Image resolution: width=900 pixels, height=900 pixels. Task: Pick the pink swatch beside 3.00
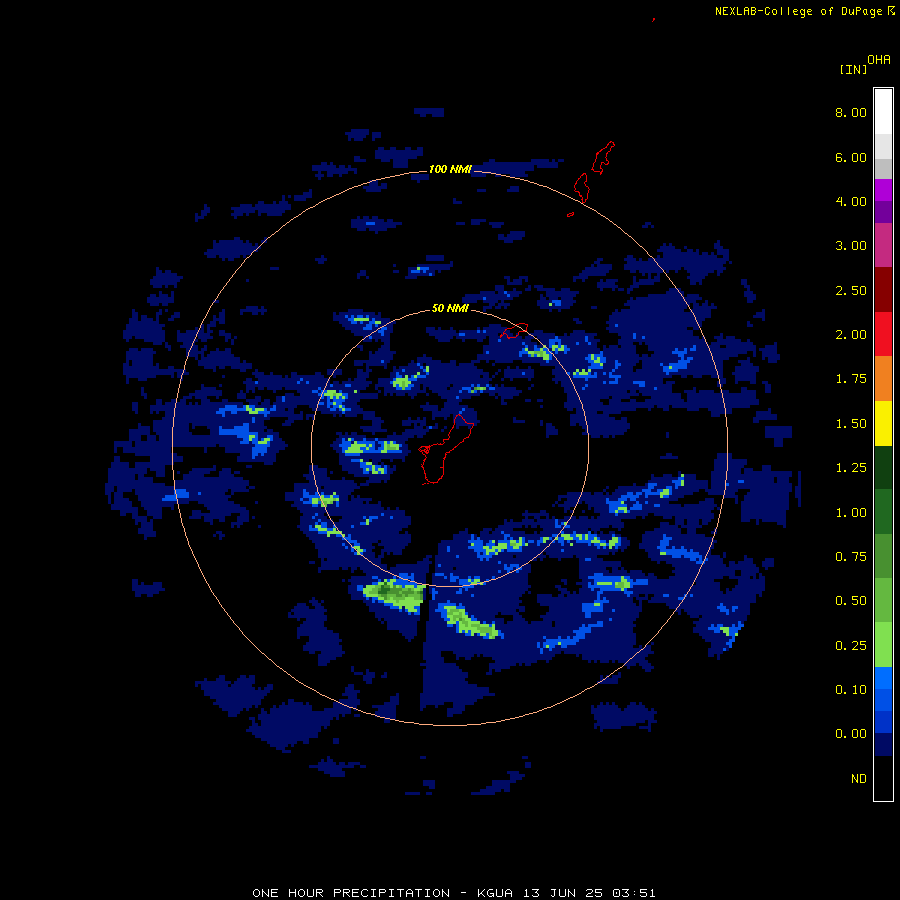[x=883, y=245]
